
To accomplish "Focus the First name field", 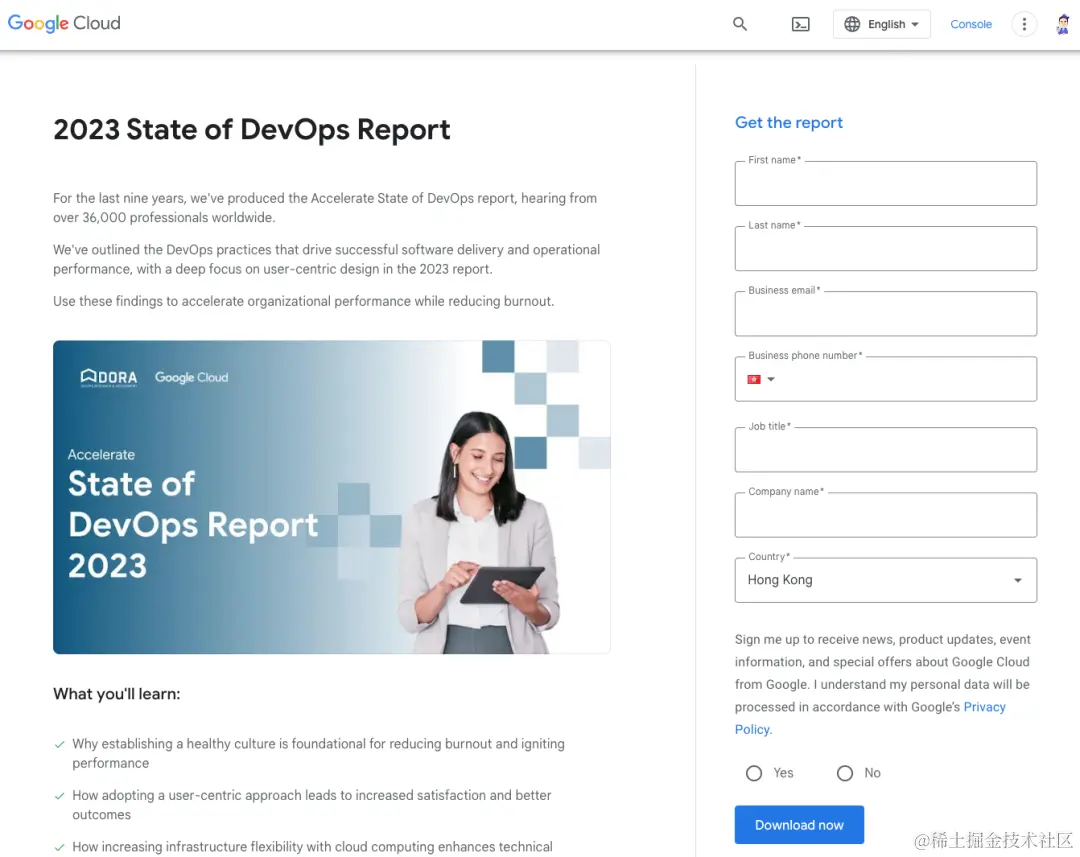I will (886, 183).
